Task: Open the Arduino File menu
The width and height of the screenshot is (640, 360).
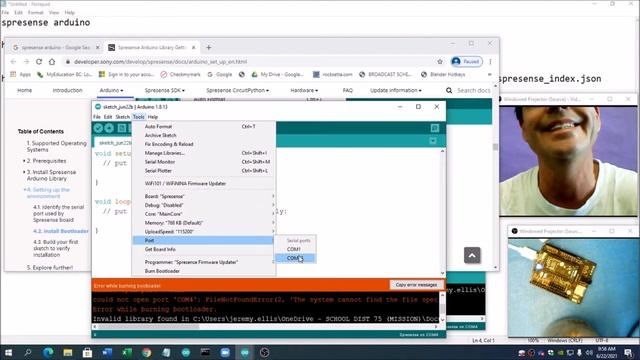Action: (x=97, y=117)
